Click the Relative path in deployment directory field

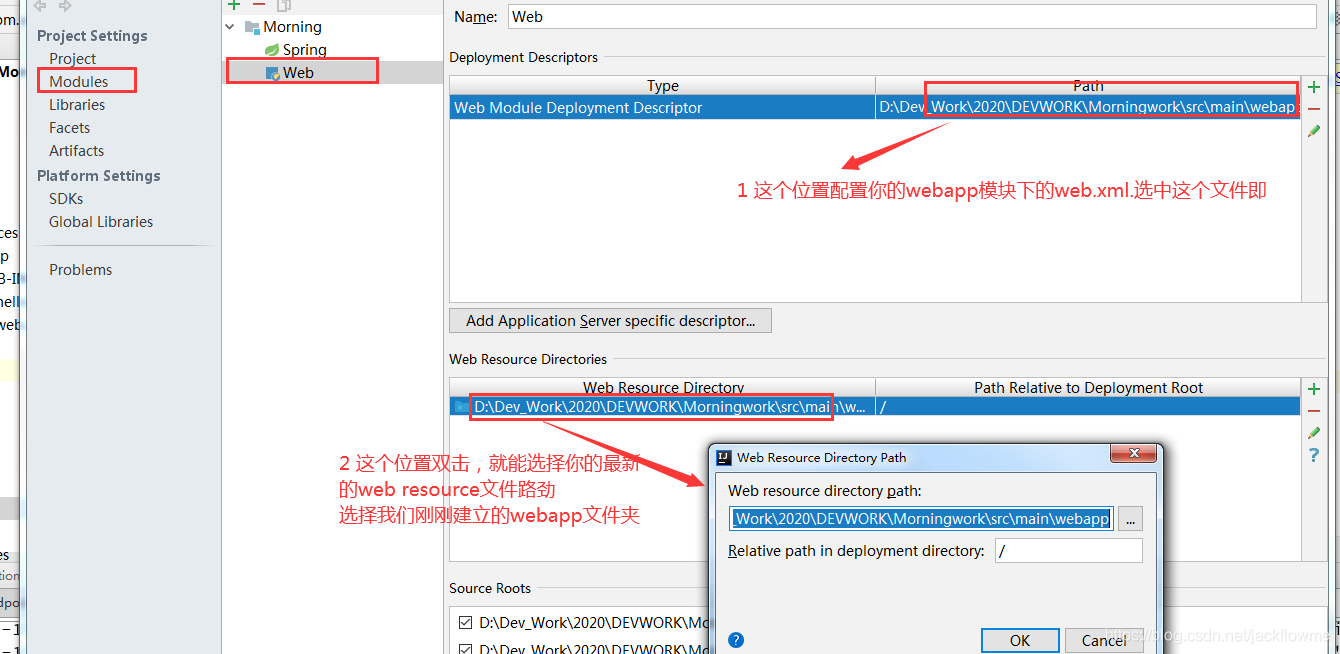point(1068,551)
